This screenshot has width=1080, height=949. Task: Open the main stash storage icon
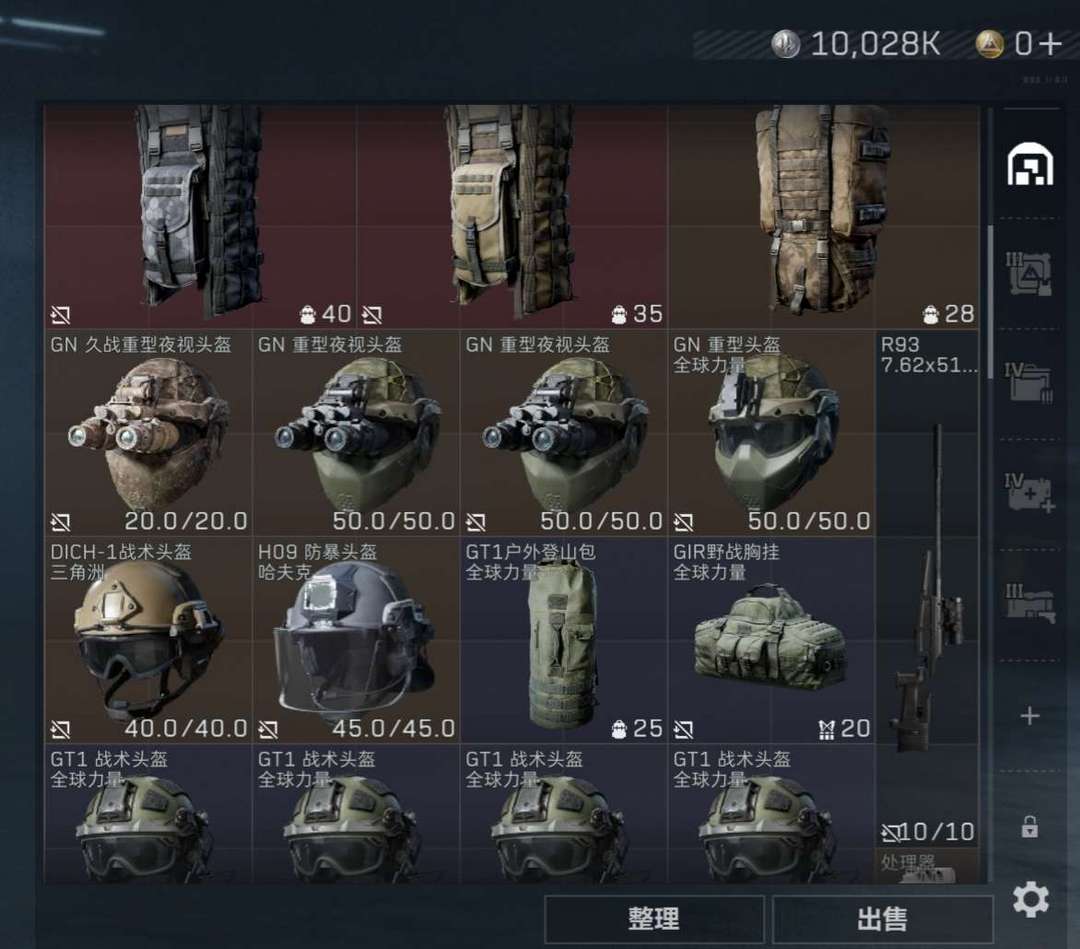pyautogui.click(x=1030, y=164)
